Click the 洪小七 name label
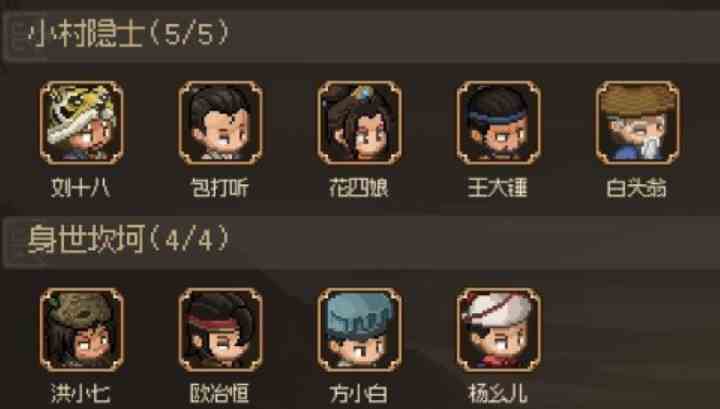720x409 pixels. [x=81, y=394]
